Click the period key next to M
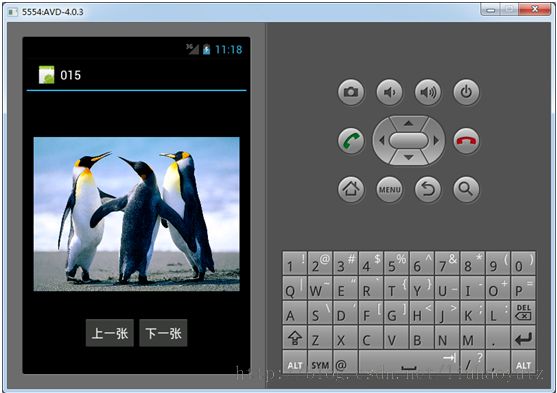The image size is (557, 393). (498, 338)
